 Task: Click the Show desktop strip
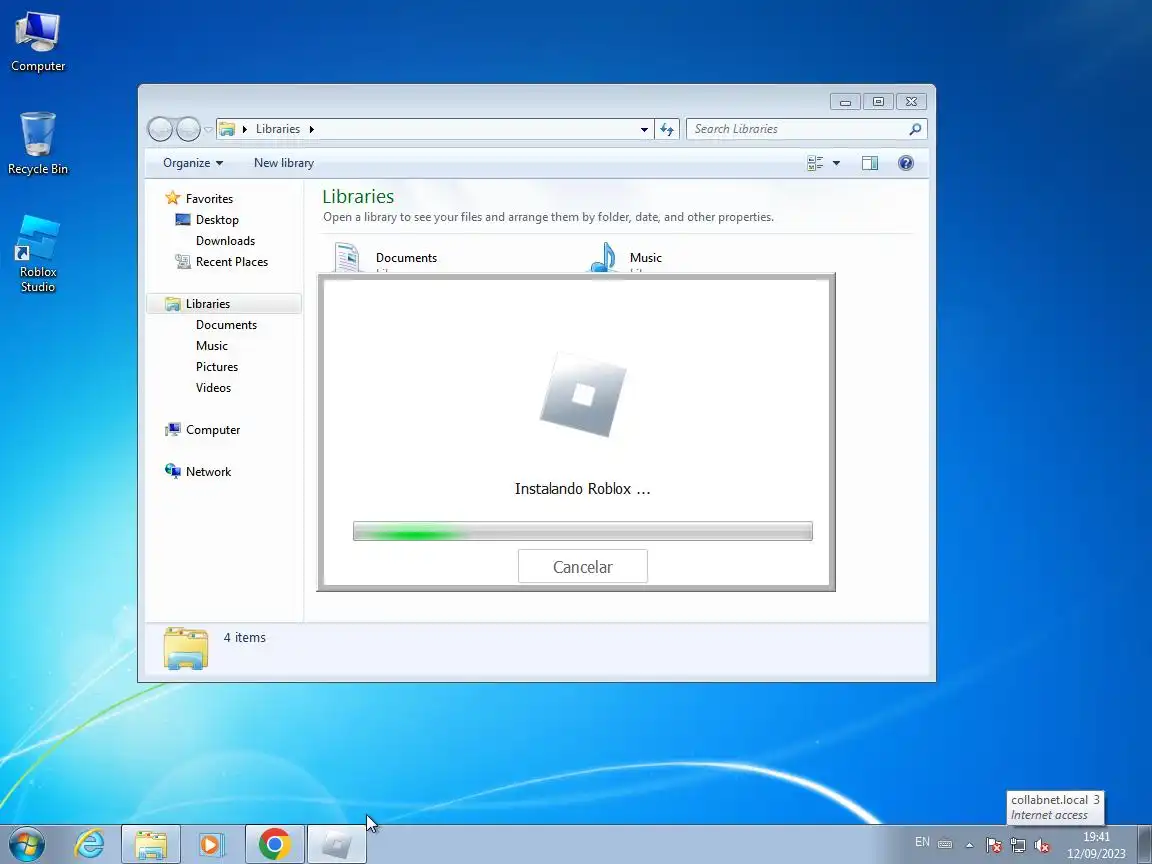click(1145, 844)
